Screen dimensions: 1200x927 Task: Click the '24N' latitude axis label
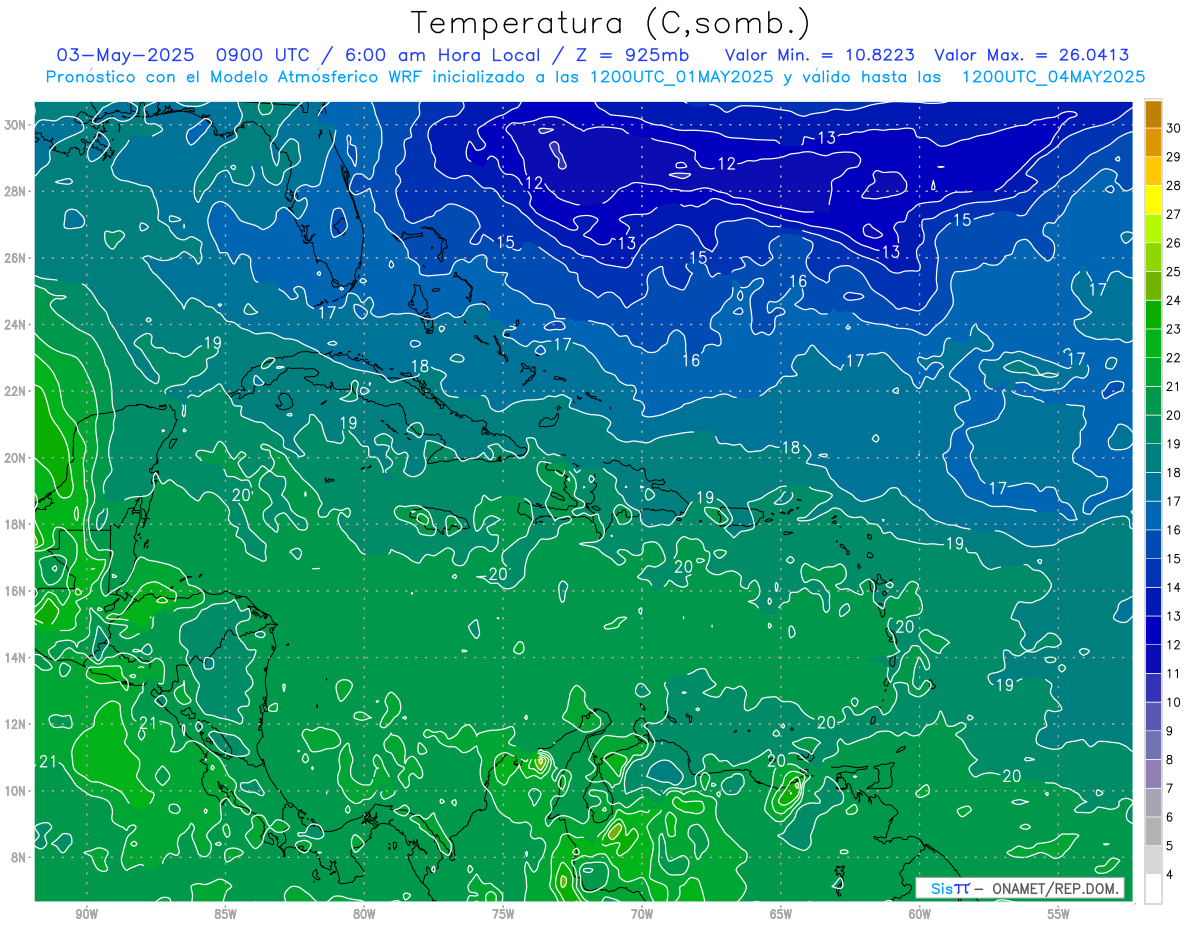[15, 325]
